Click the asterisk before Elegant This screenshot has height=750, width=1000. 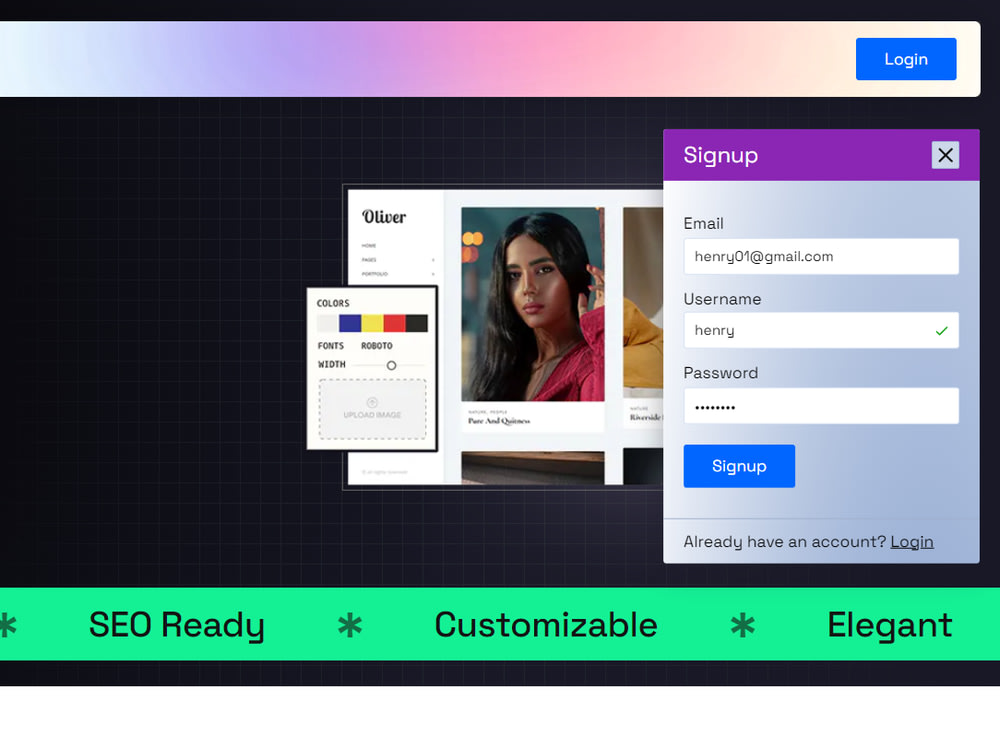[x=742, y=625]
